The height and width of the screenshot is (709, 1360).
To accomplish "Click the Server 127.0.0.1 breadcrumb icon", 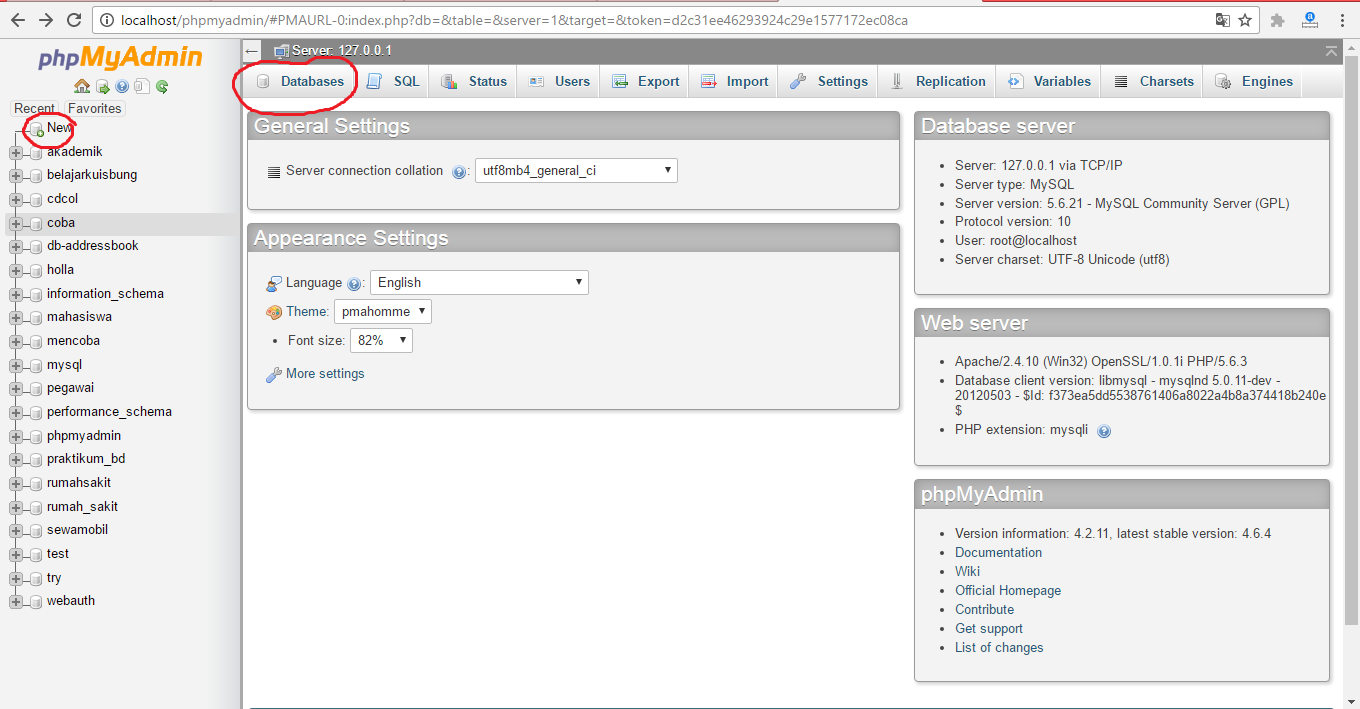I will 281,51.
